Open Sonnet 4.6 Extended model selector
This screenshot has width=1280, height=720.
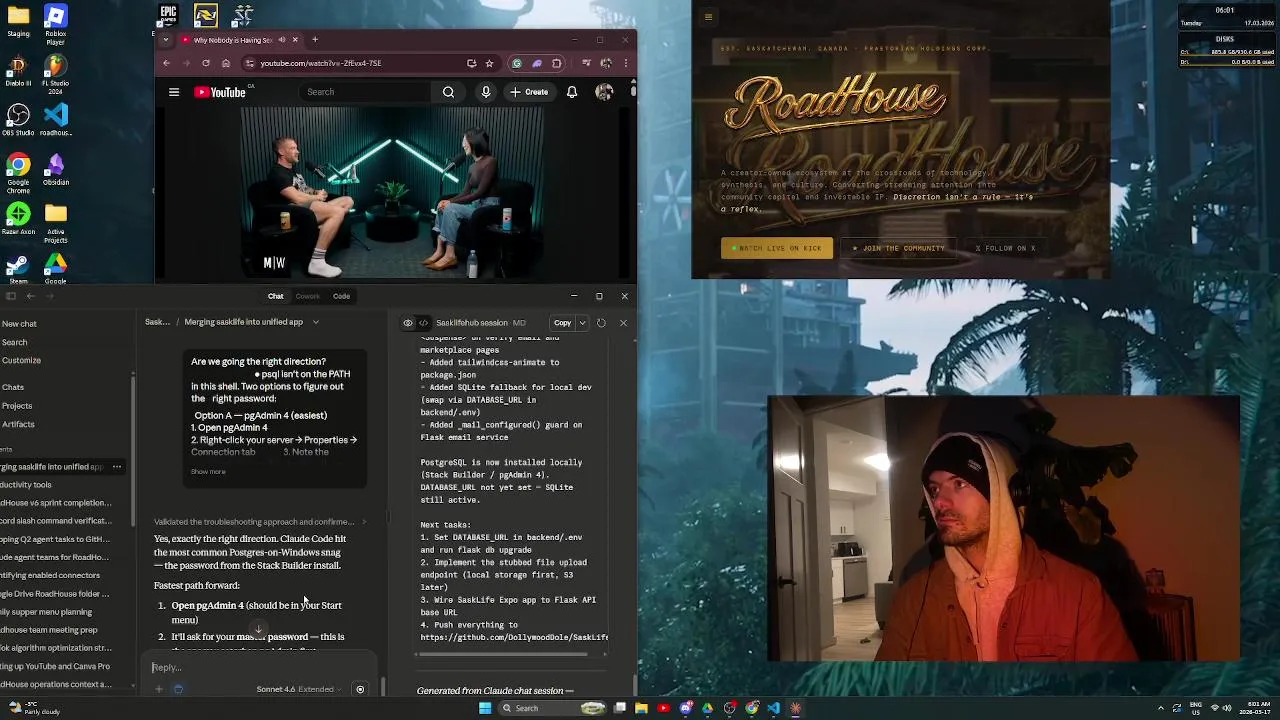point(299,689)
